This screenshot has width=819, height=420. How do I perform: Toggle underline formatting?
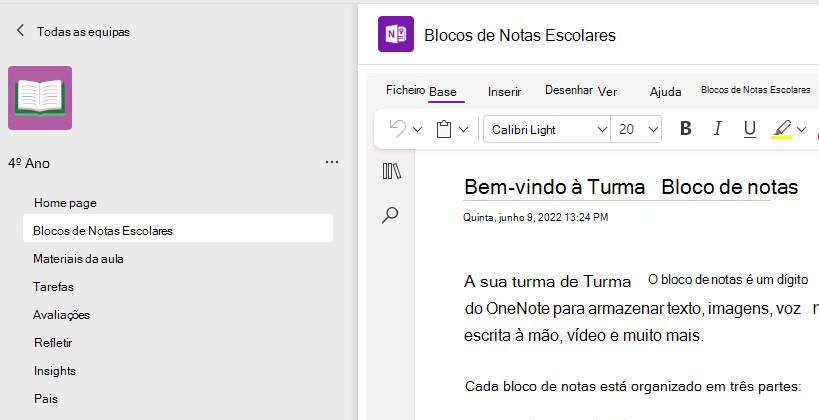pos(750,129)
